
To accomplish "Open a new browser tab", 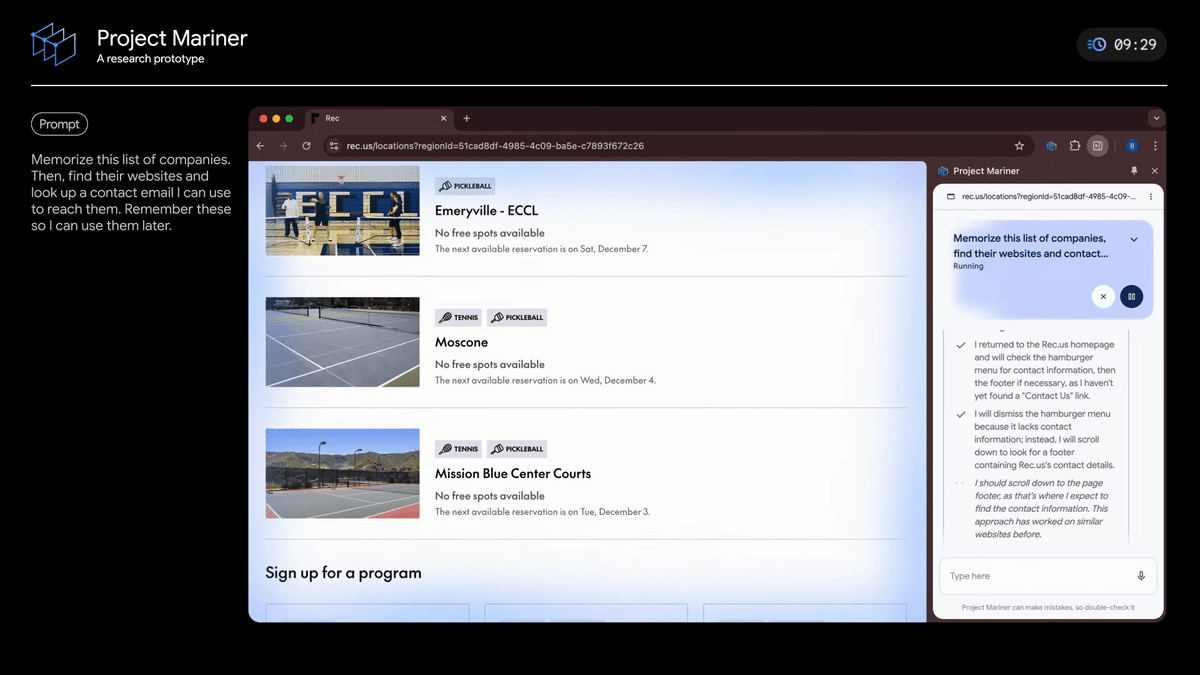I will click(466, 118).
